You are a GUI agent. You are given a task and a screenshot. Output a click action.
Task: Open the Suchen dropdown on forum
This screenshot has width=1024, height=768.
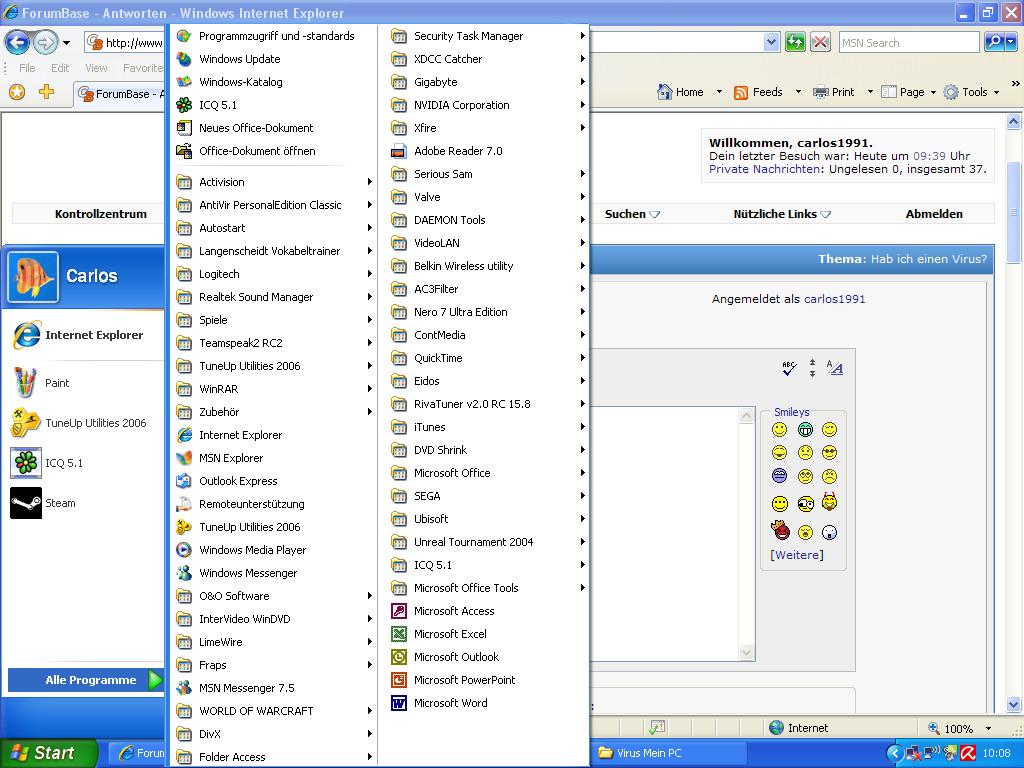[632, 214]
